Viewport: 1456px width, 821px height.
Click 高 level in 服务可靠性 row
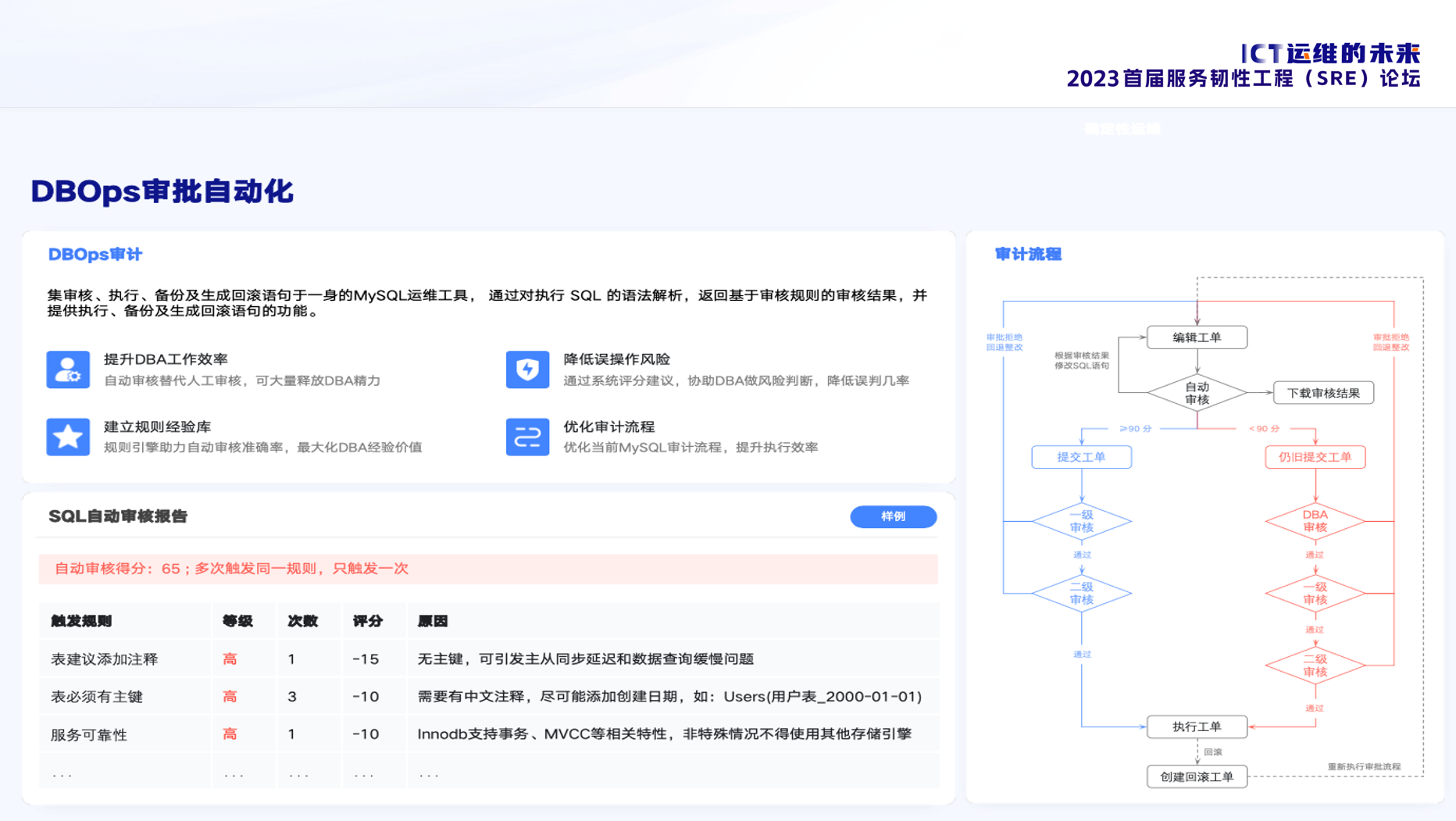(230, 734)
